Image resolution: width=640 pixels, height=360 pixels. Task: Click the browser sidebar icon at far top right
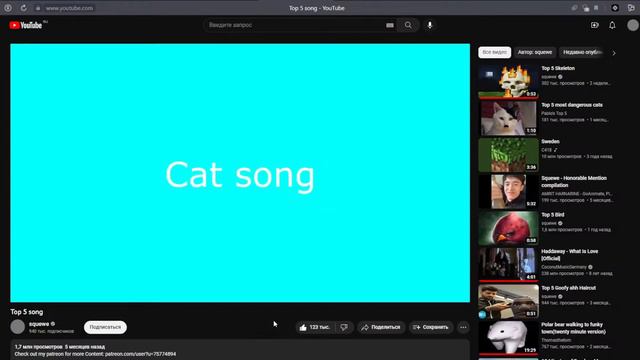pyautogui.click(x=631, y=8)
